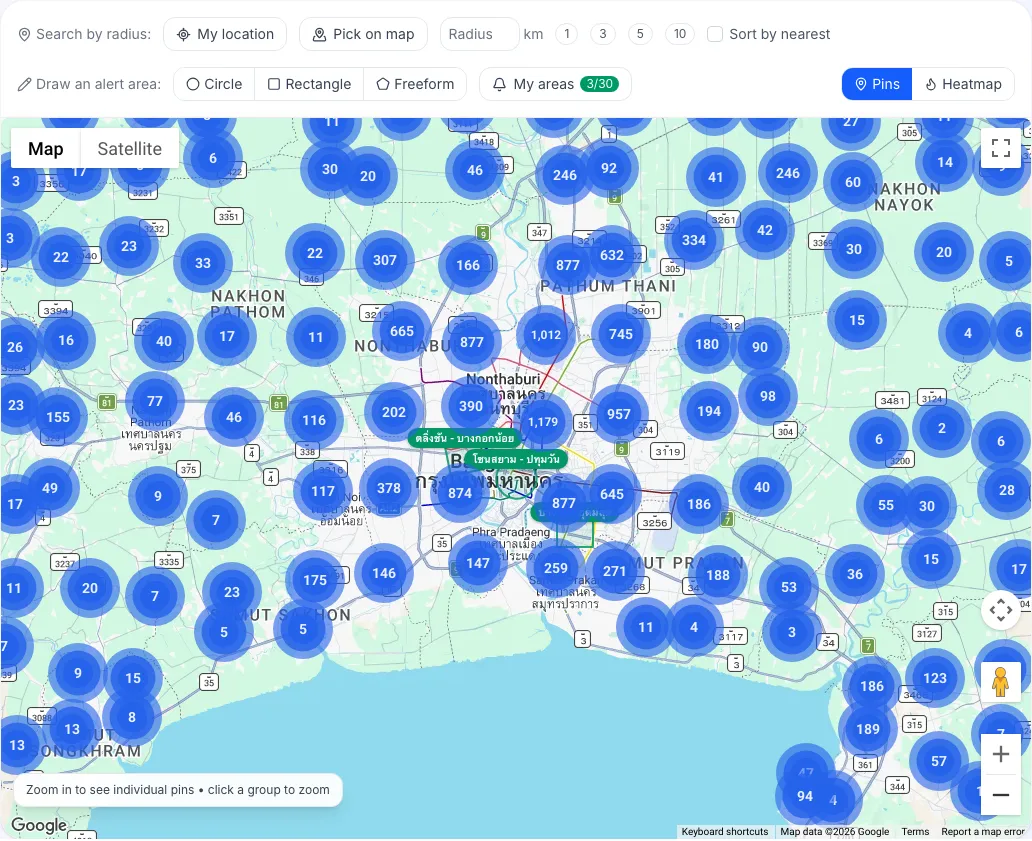Open Keyboard shortcuts link

(725, 832)
